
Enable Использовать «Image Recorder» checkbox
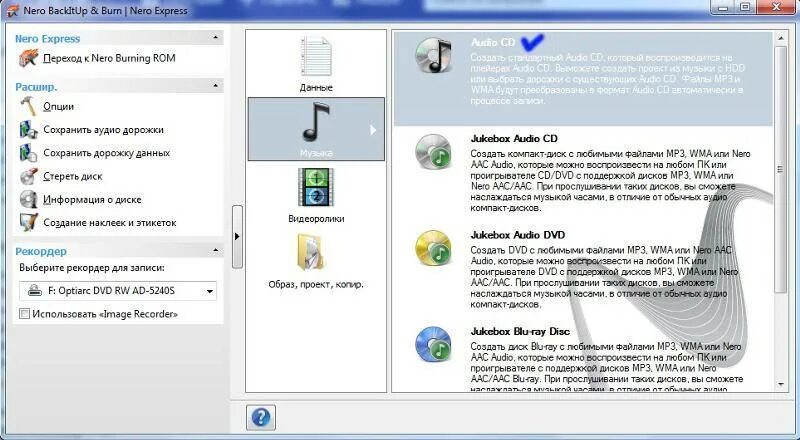[x=24, y=314]
